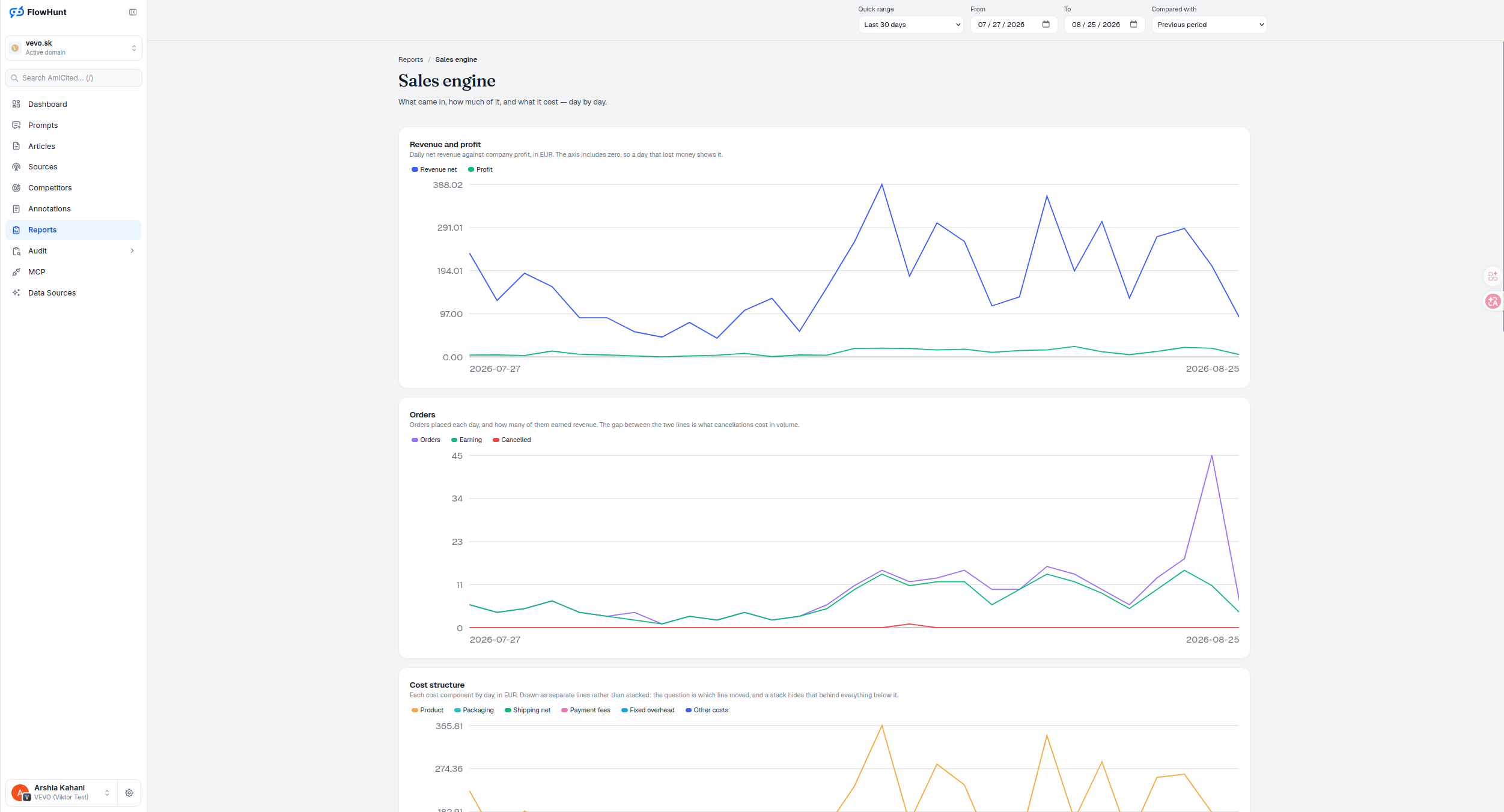Open settings via the gear icon
This screenshot has height=812, width=1504.
[129, 793]
